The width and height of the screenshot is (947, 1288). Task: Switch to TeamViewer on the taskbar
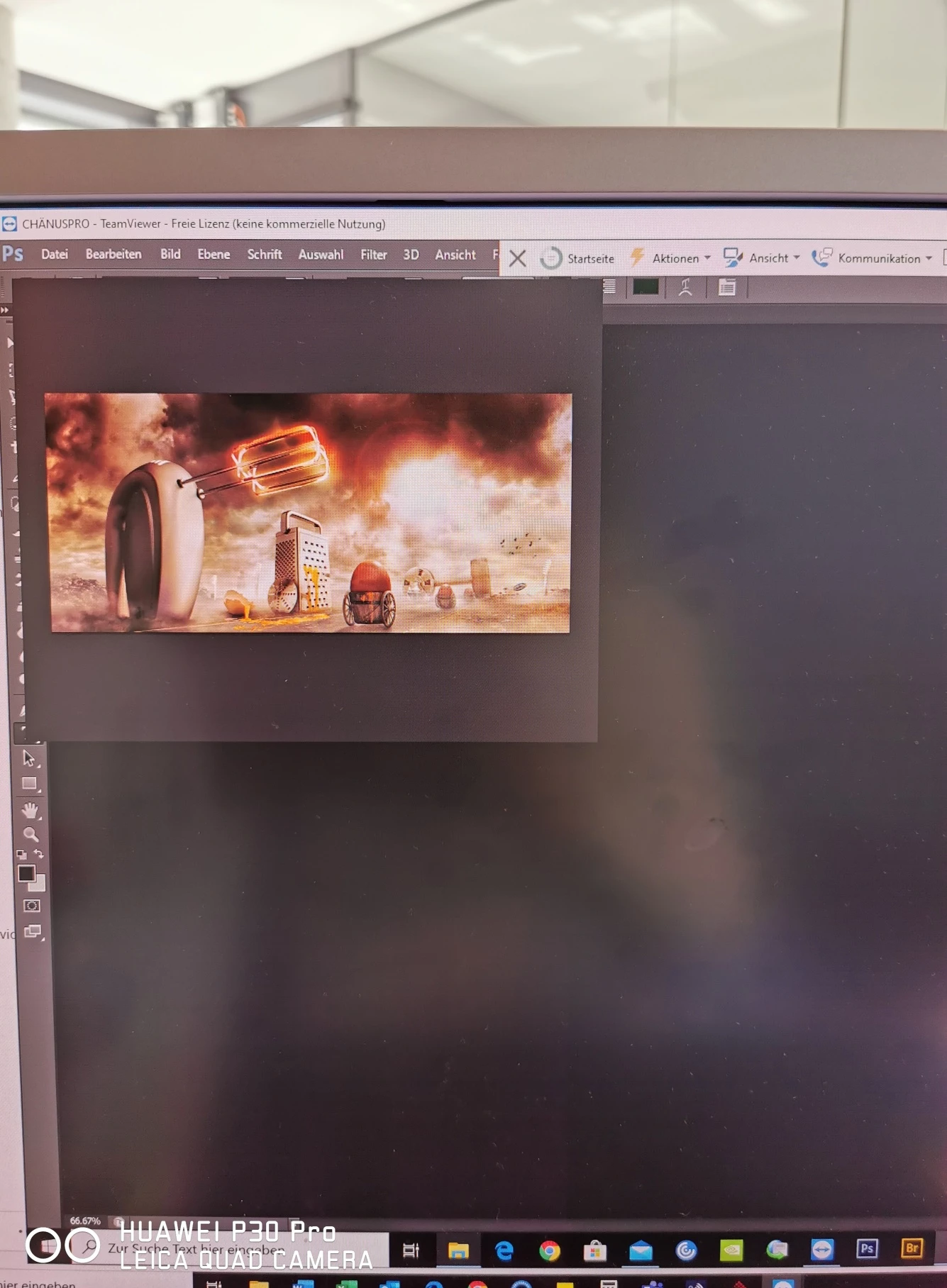pos(822,1249)
